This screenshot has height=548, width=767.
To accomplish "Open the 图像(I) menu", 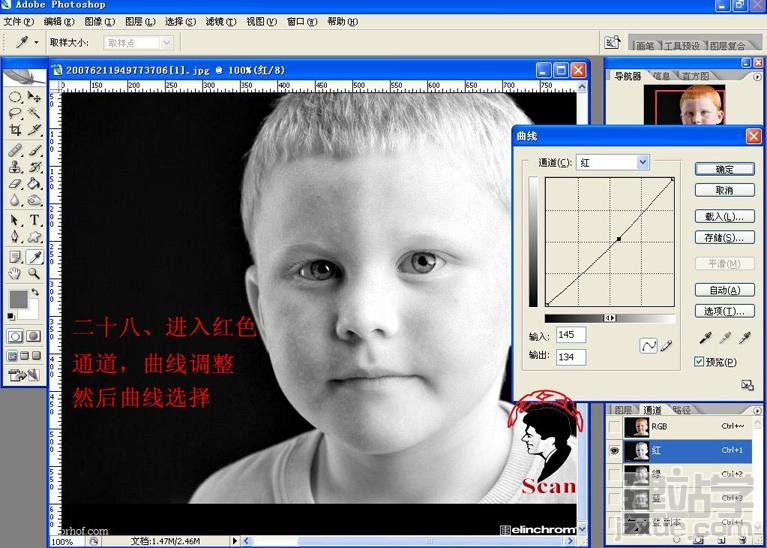I will point(100,22).
